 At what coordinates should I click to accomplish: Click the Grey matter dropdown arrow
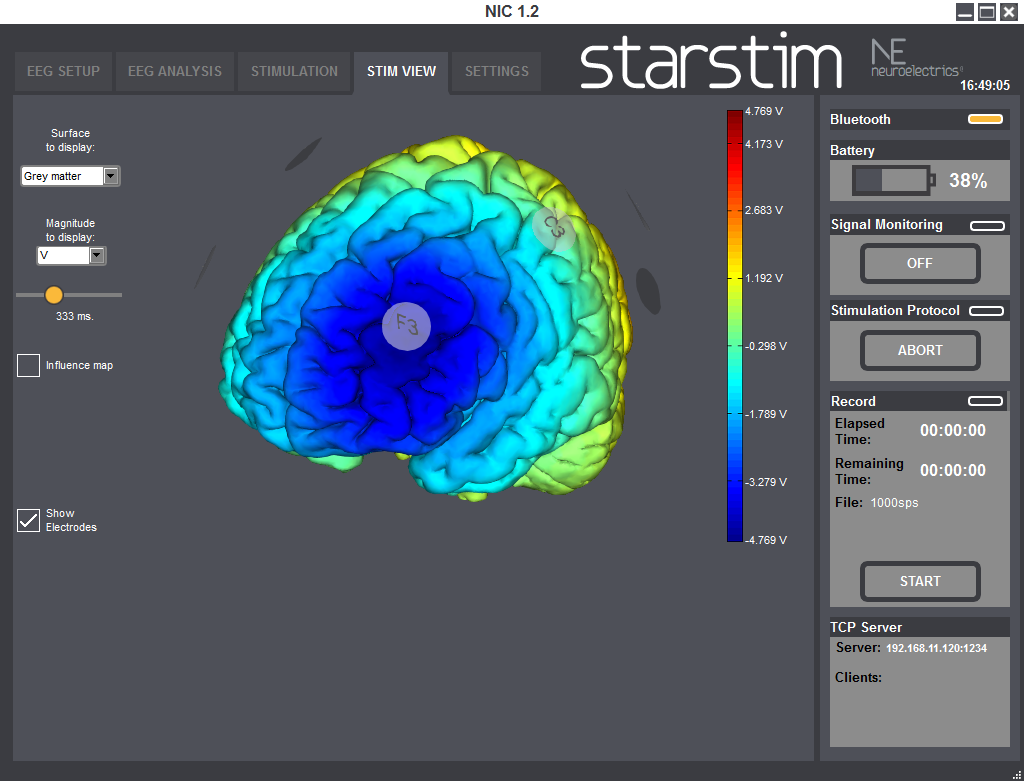click(111, 176)
